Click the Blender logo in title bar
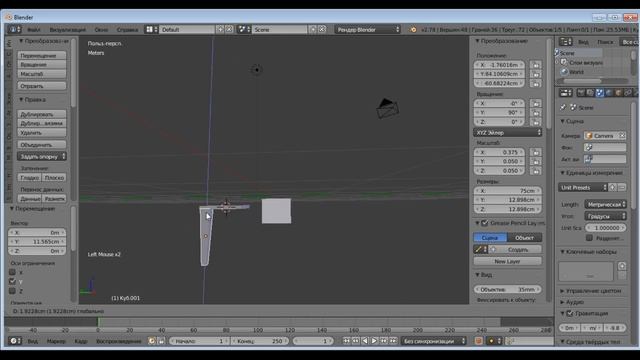 point(9,17)
